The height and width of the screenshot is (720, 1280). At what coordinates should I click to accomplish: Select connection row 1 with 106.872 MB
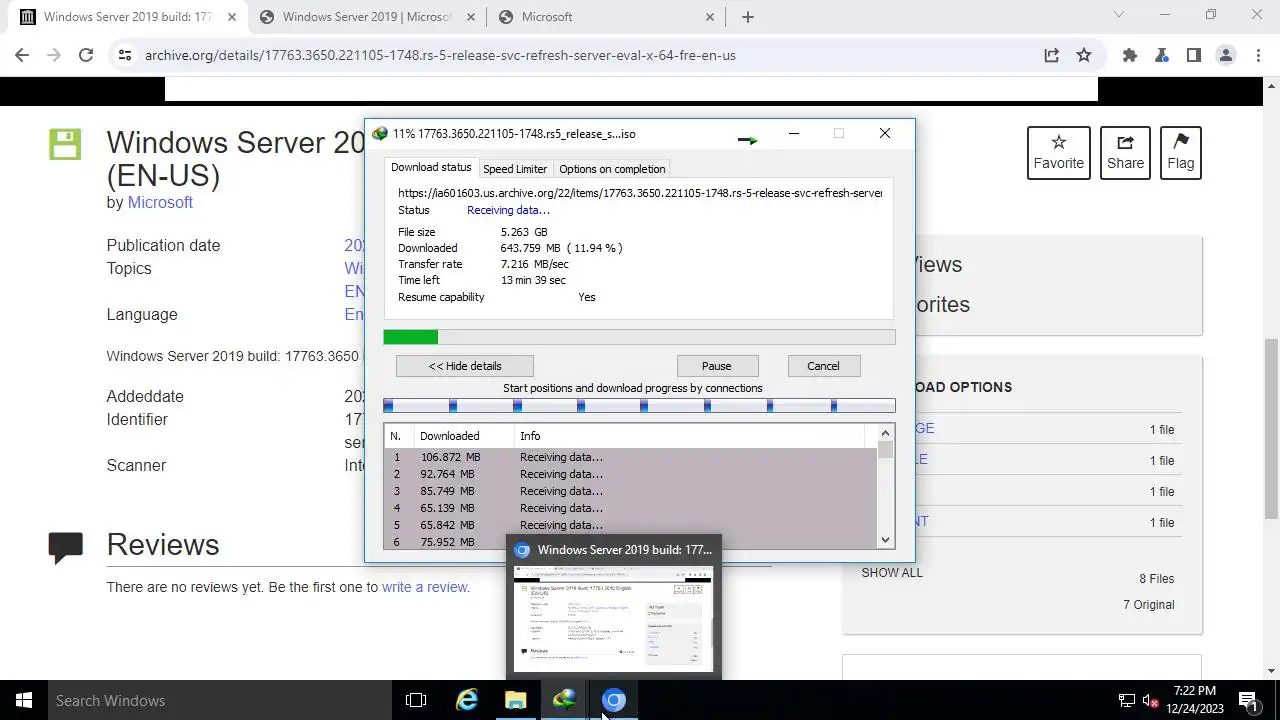coord(630,457)
